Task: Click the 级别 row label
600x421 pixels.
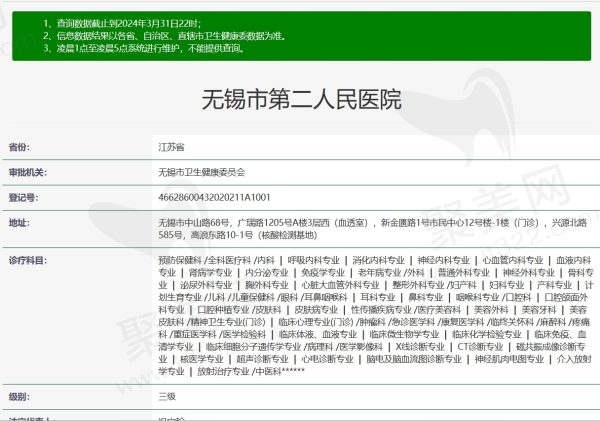Action: (x=19, y=397)
